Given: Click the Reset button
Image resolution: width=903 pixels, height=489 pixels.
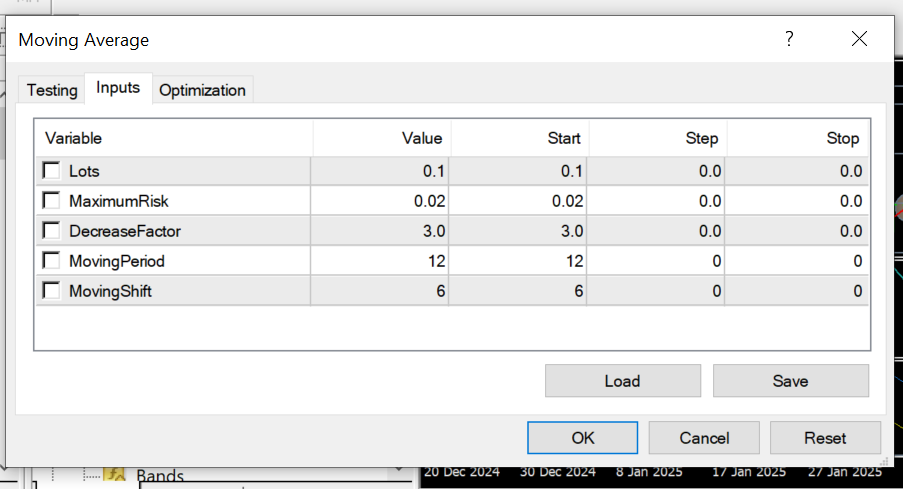Looking at the screenshot, I should pos(825,438).
